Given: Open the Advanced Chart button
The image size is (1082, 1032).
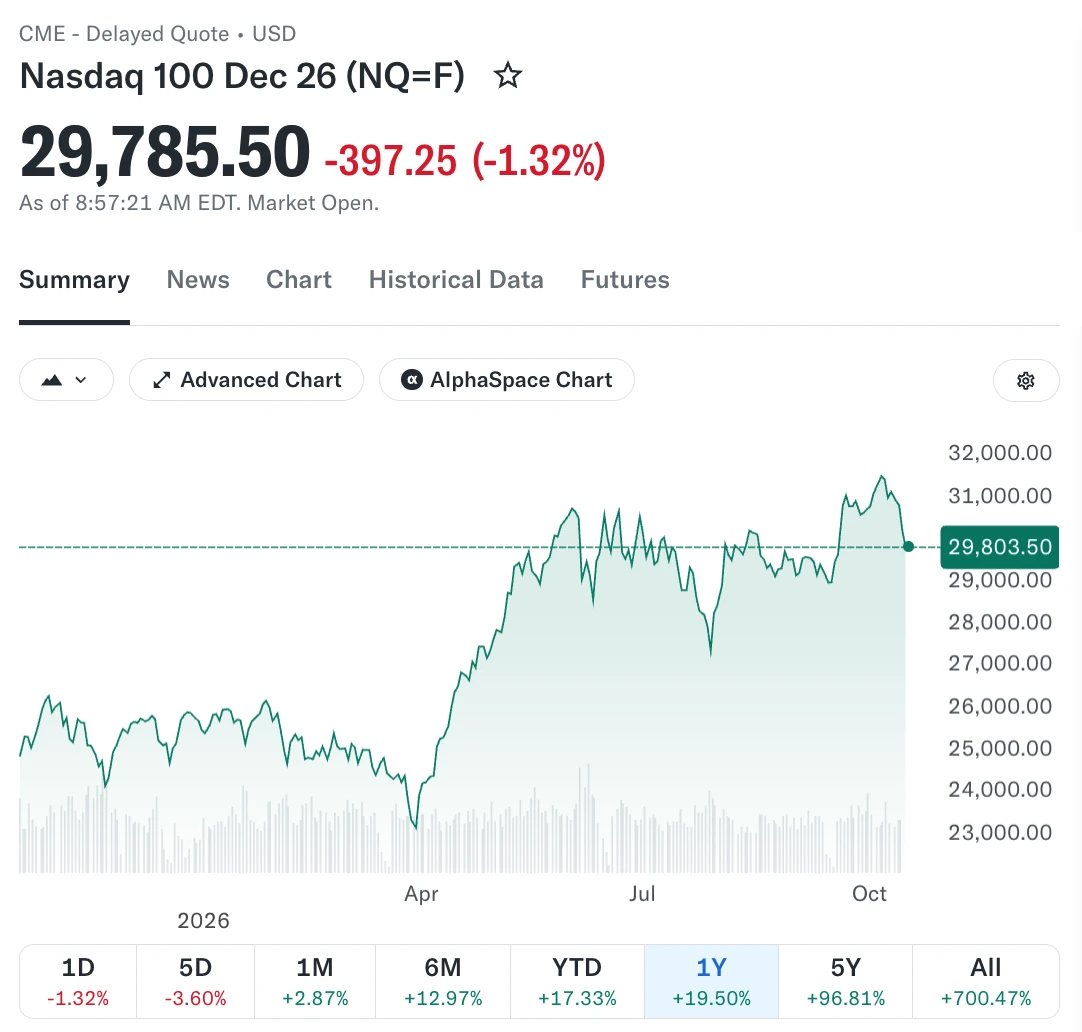Looking at the screenshot, I should [246, 379].
